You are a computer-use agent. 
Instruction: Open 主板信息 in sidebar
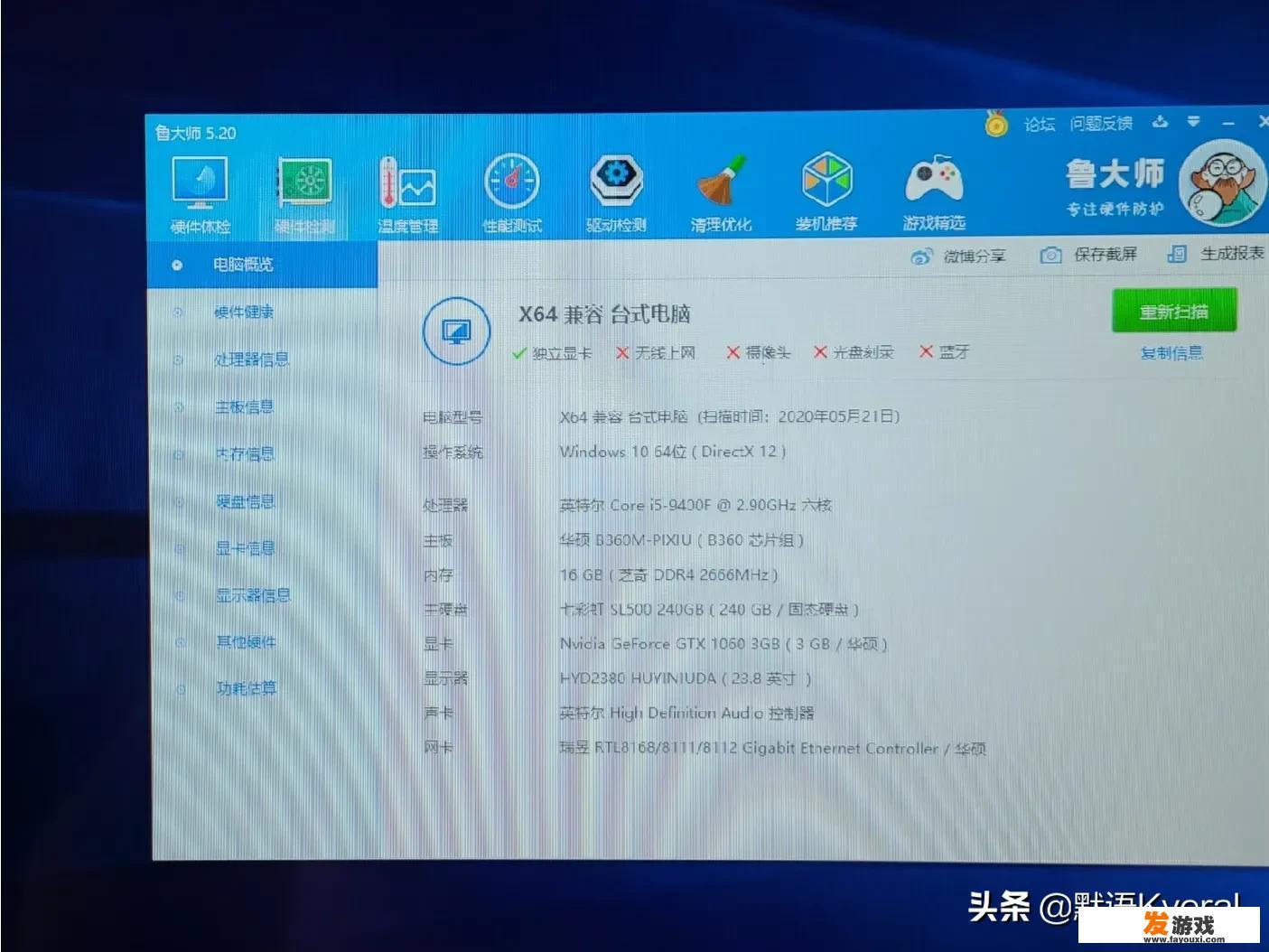click(x=244, y=407)
